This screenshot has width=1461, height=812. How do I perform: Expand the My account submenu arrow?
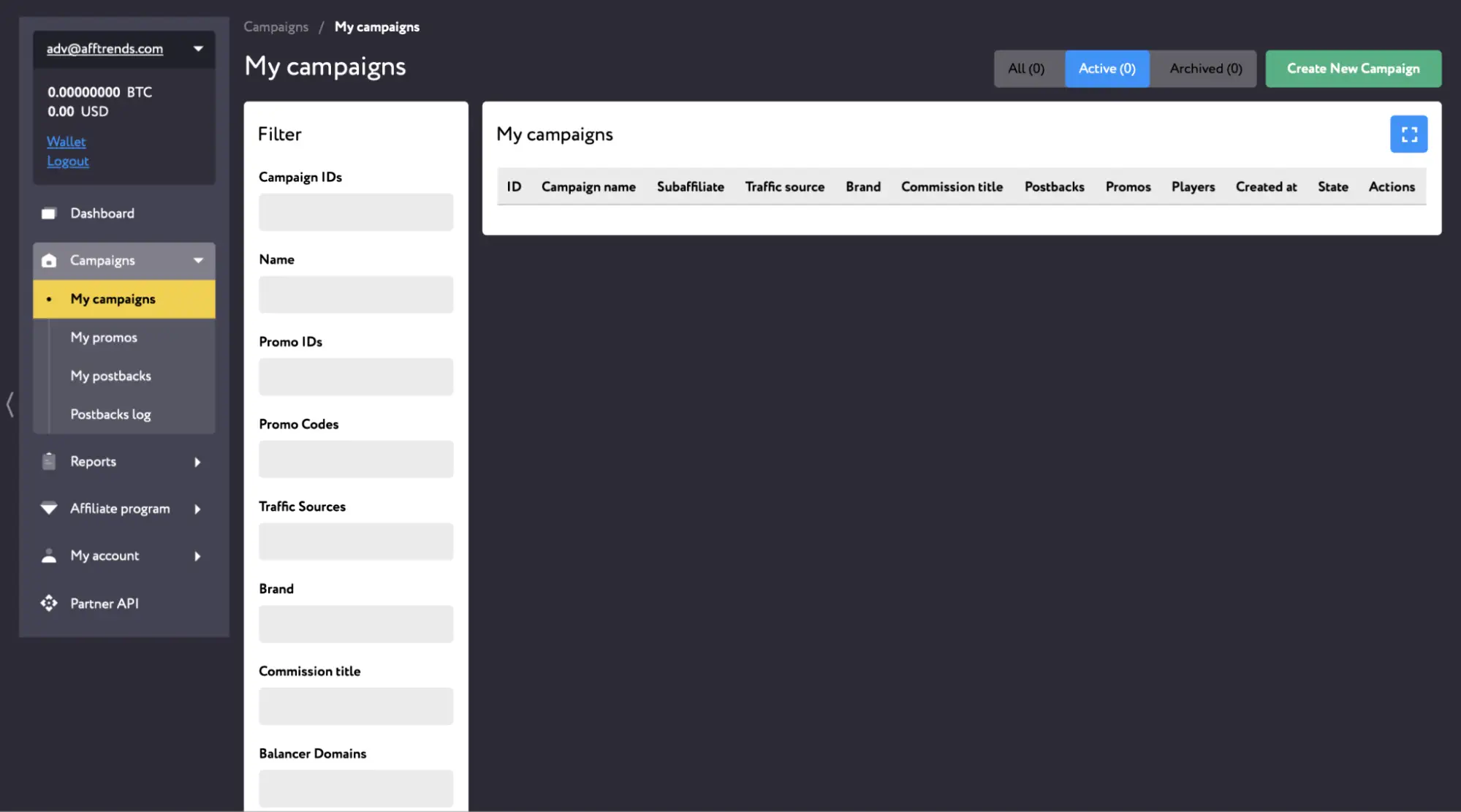(x=197, y=556)
